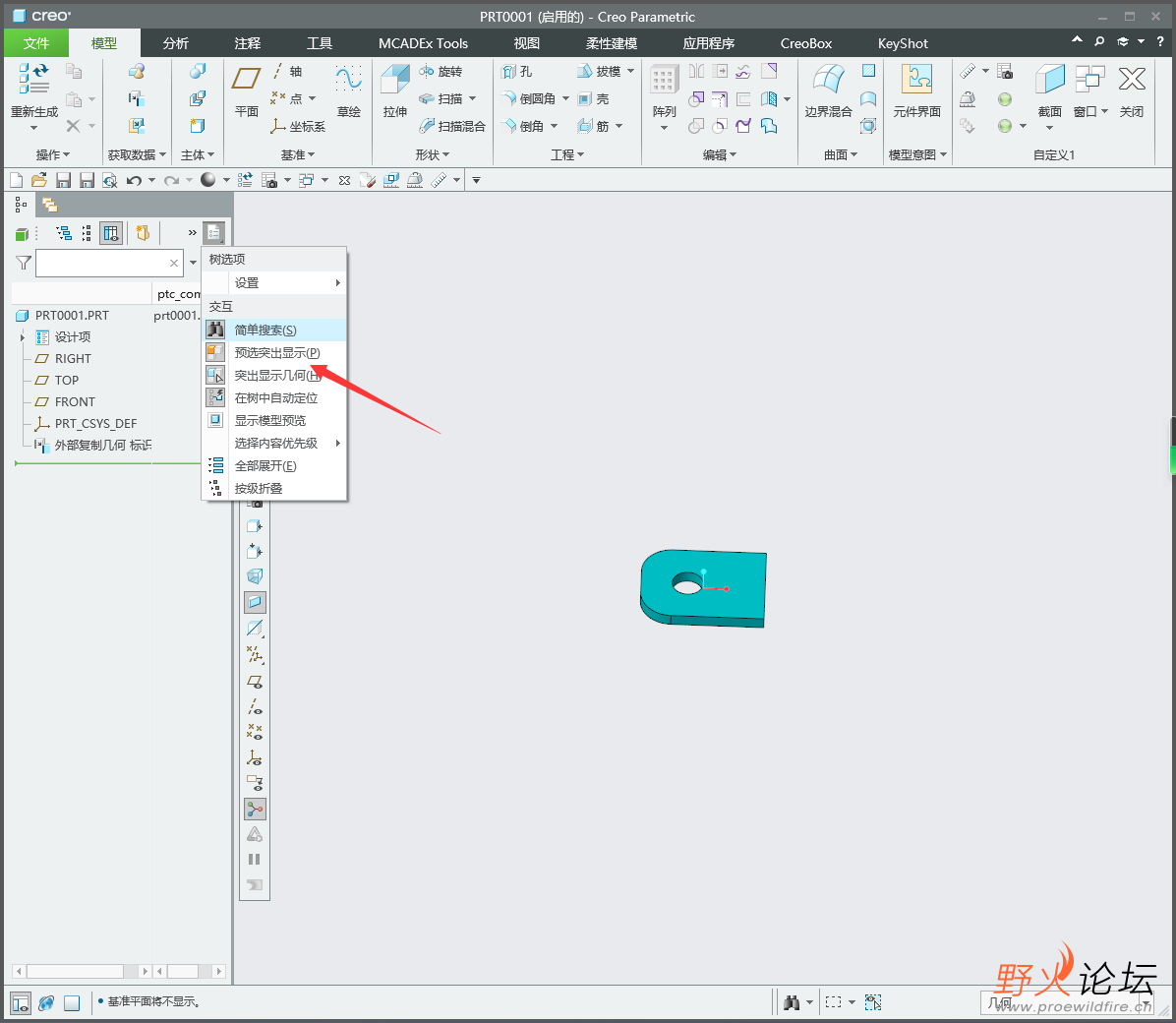Click the model tree filter search field

coord(109,263)
